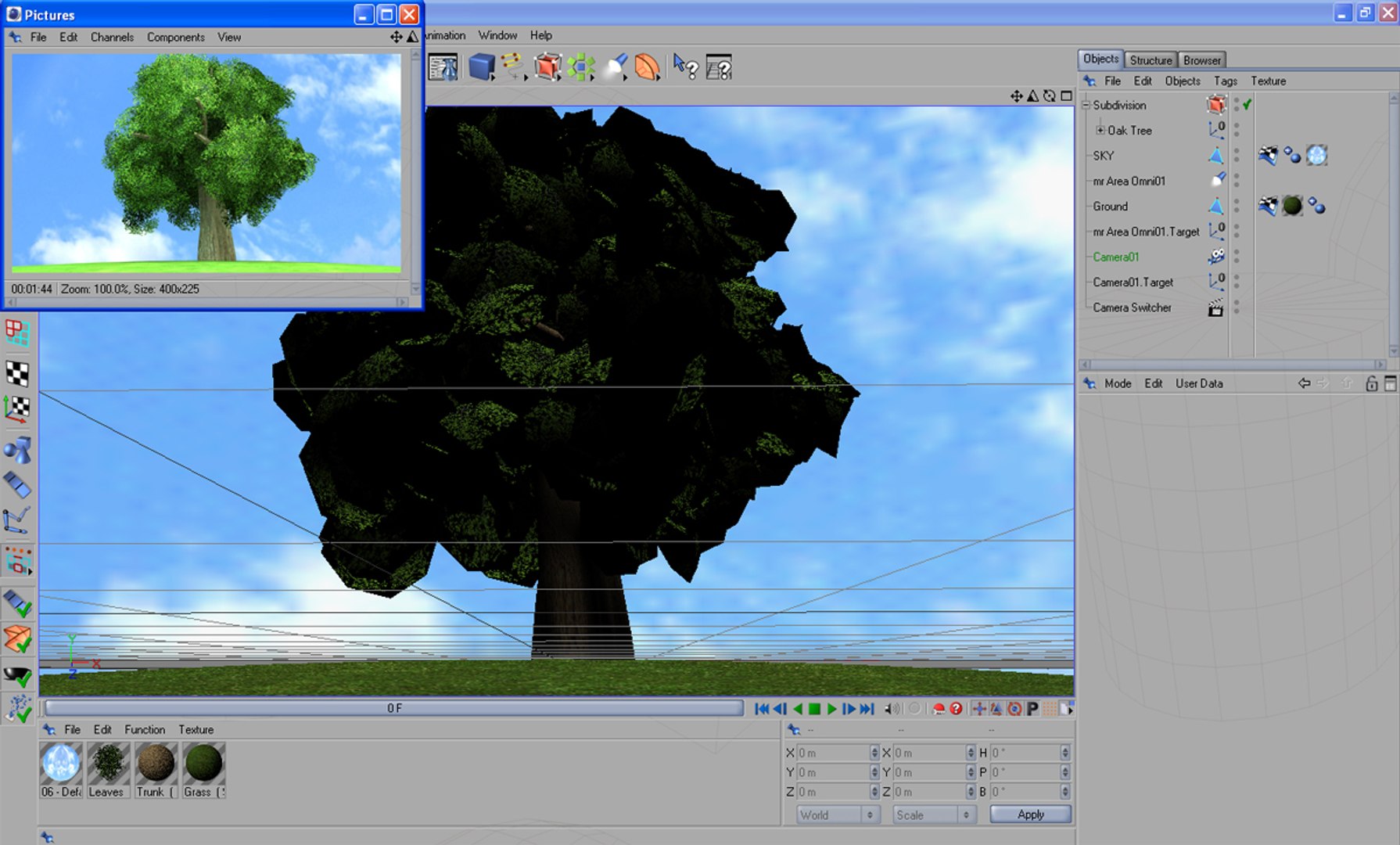Click the Apply button
The height and width of the screenshot is (845, 1400).
click(1031, 814)
